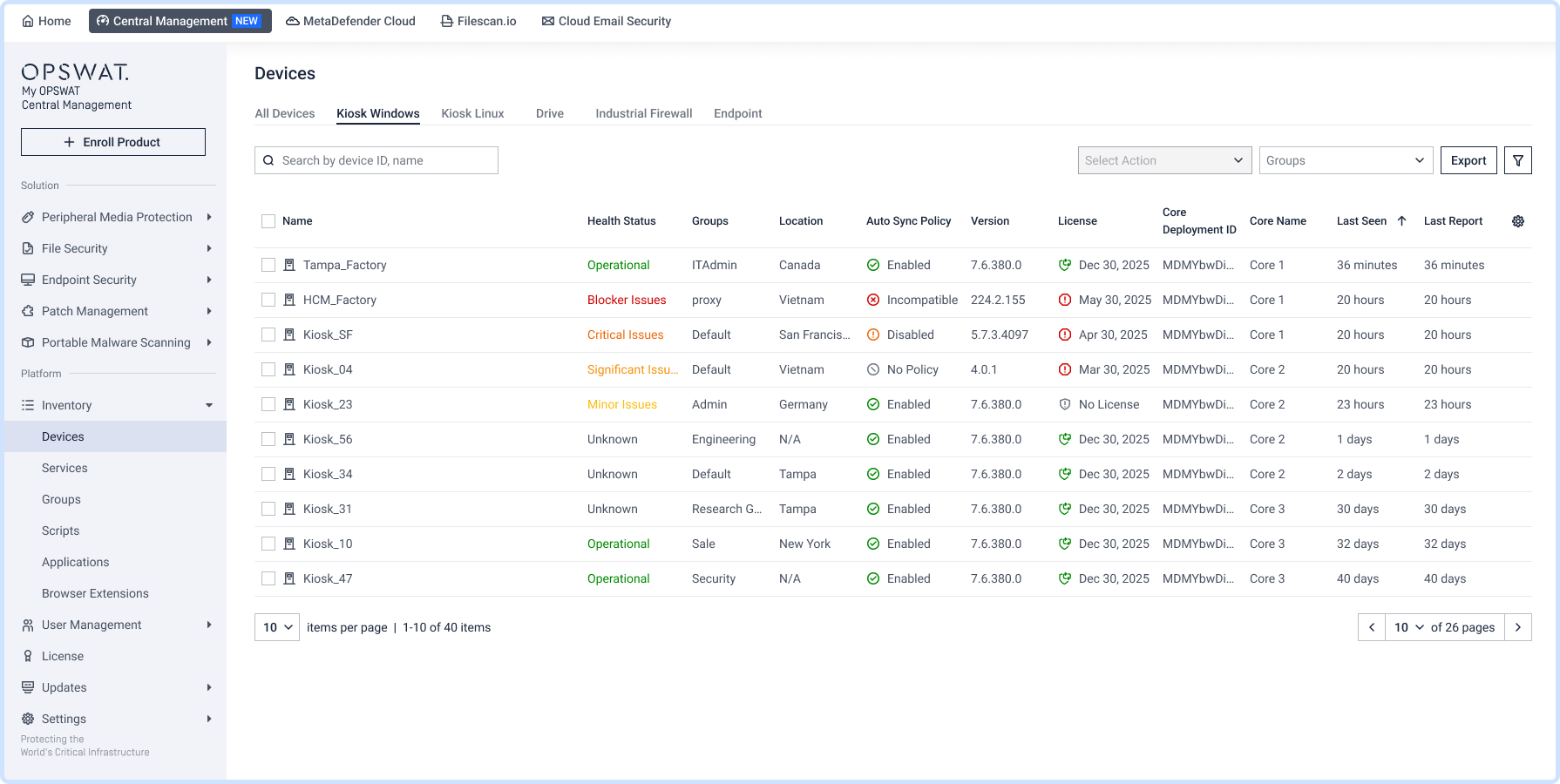Click the kiosk device icon beside Tampa_Factory
1560x784 pixels.
click(289, 265)
